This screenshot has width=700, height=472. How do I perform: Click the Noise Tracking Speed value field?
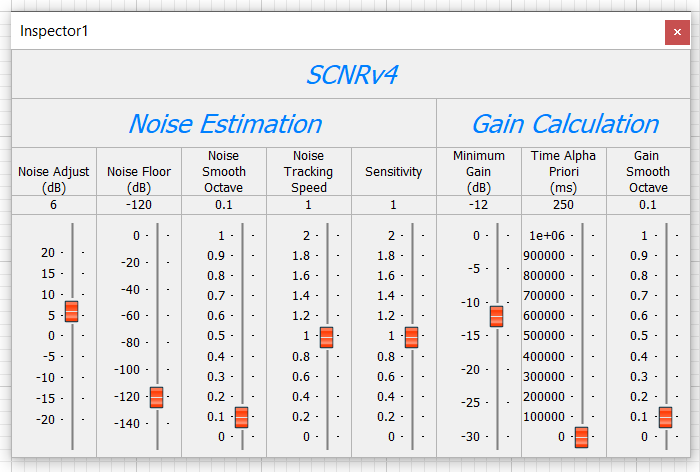(309, 204)
